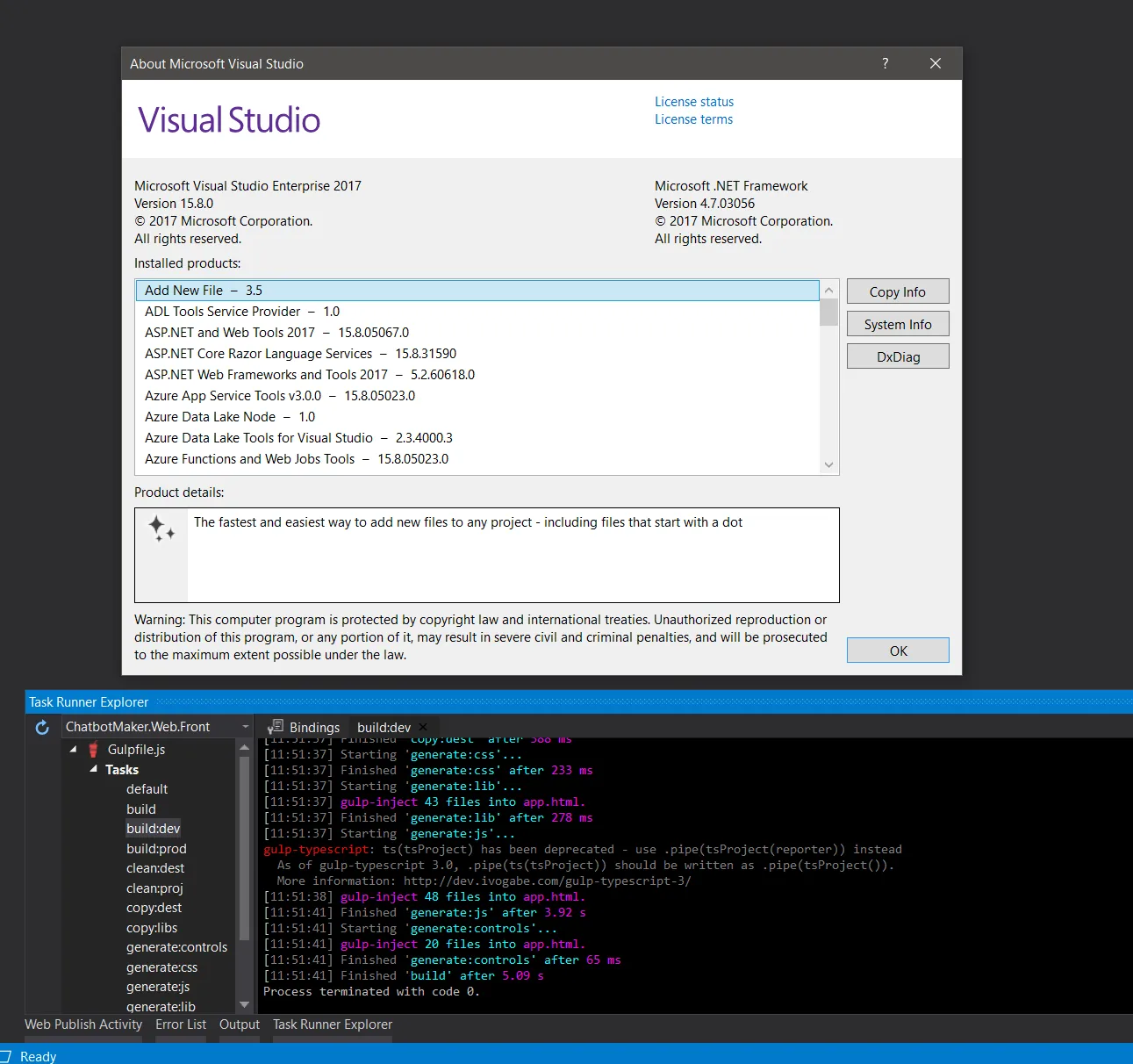The height and width of the screenshot is (1064, 1133).
Task: Collapse the Tasks tree node
Action: pyautogui.click(x=94, y=769)
